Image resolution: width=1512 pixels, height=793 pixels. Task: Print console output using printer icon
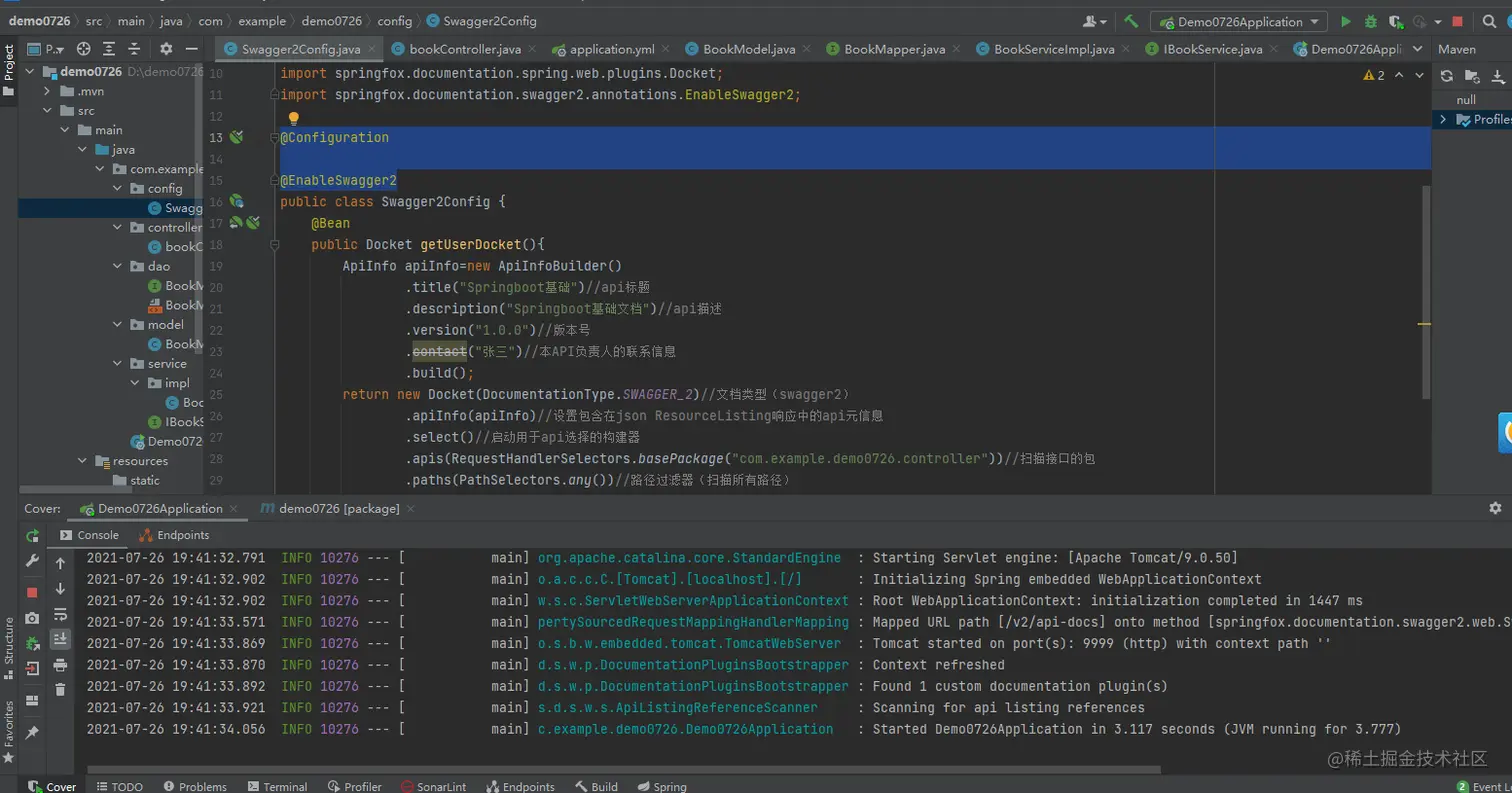[x=60, y=665]
